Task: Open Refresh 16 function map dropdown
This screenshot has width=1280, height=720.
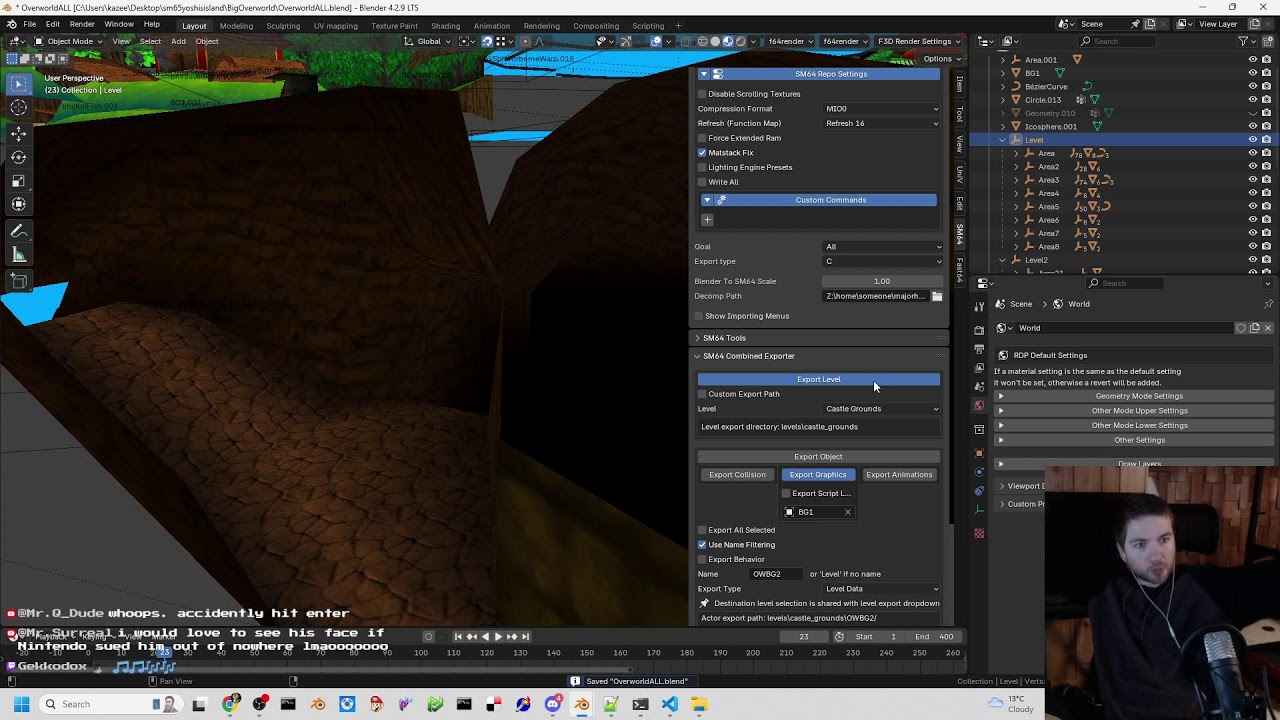Action: 882,123
